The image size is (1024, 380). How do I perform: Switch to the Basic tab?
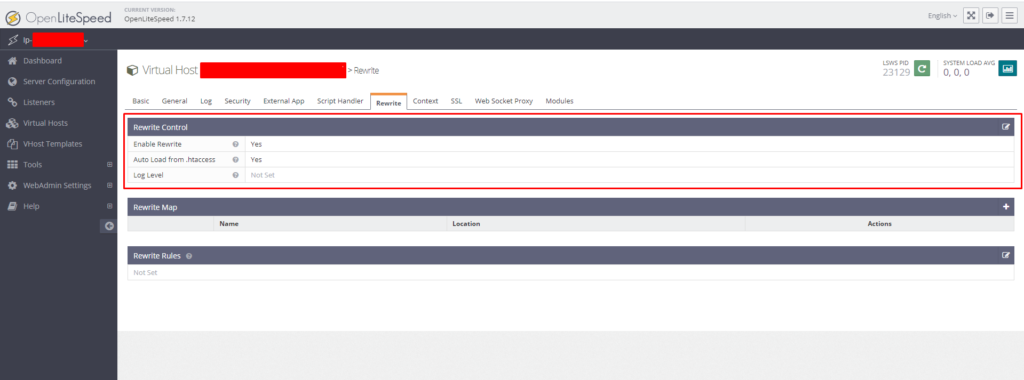pos(140,101)
